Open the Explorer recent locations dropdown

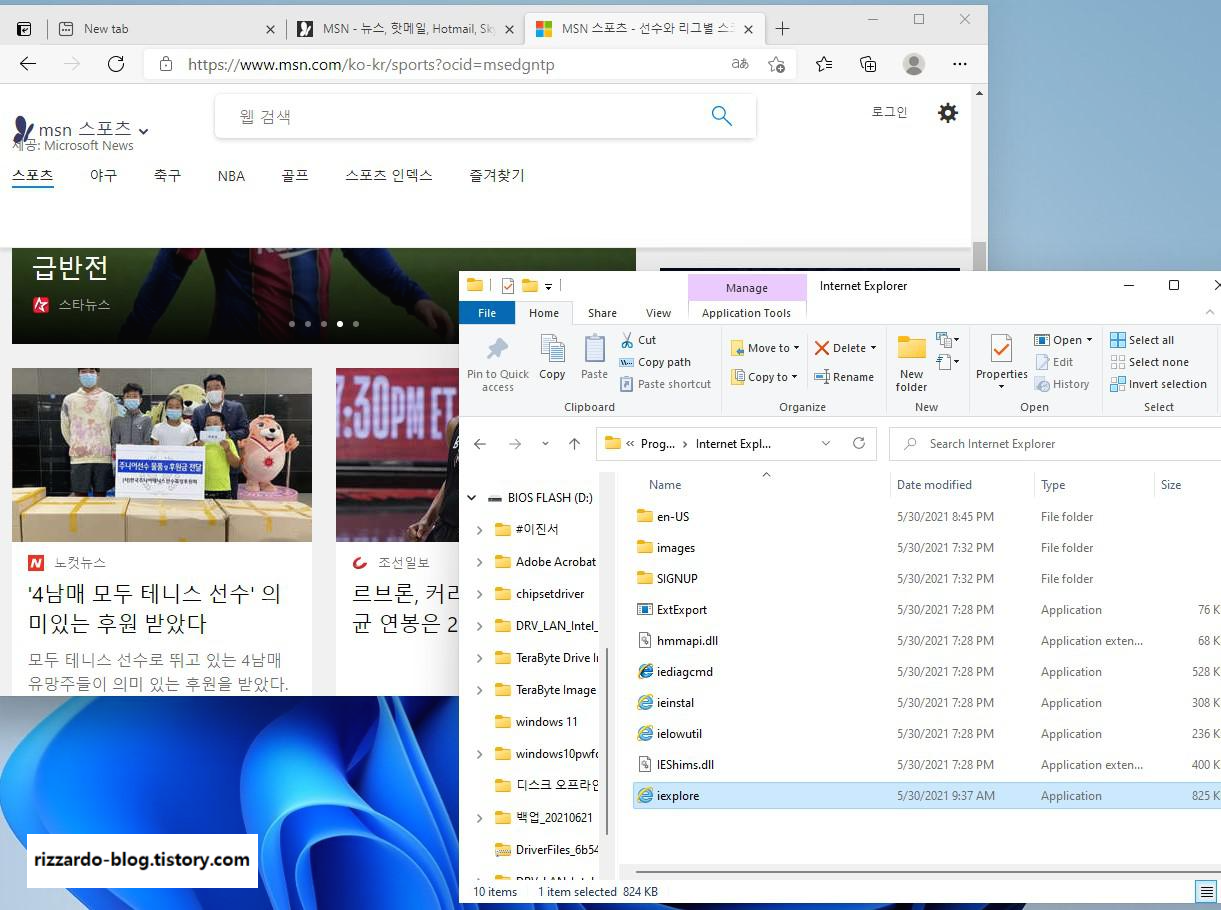[x=545, y=444]
